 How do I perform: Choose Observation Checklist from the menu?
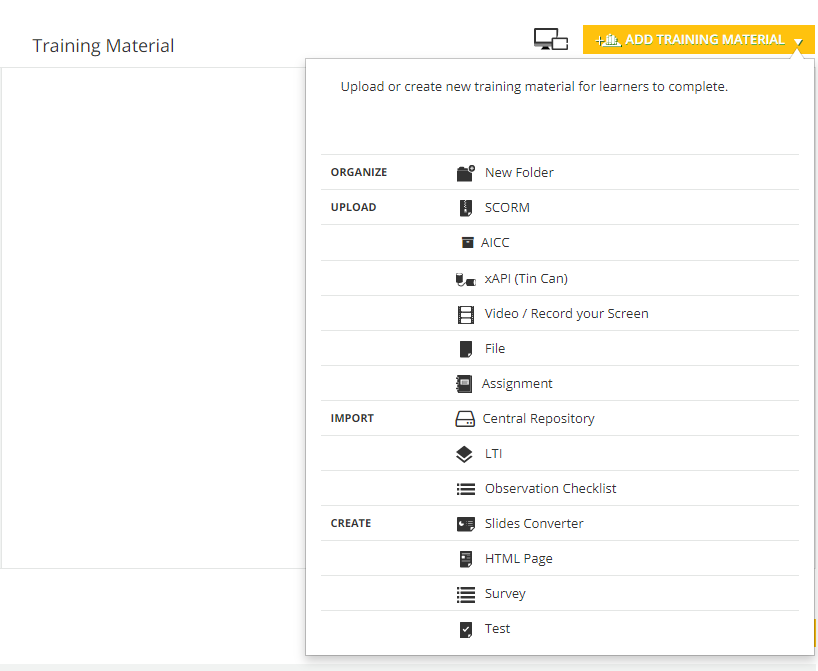click(550, 489)
